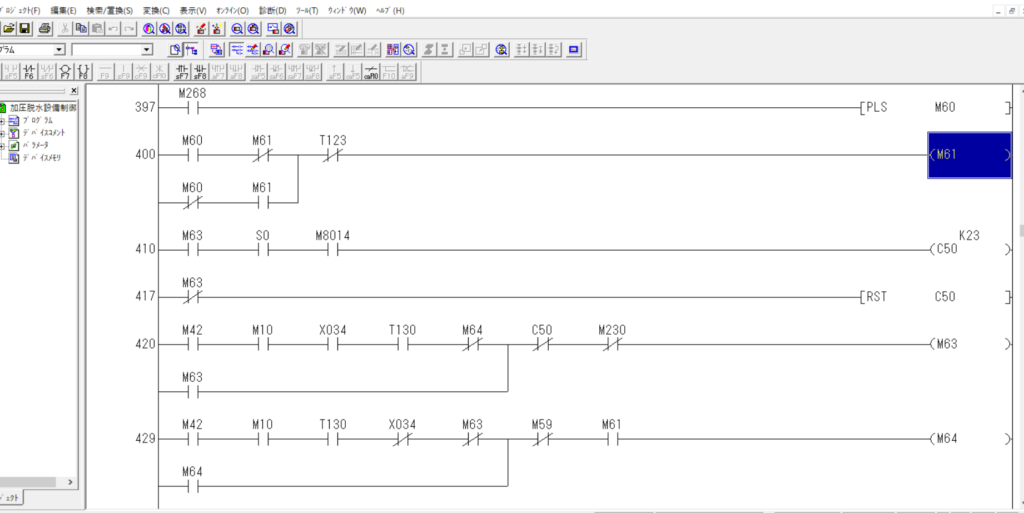Select the T123 normally-closed contact

pyautogui.click(x=332, y=149)
